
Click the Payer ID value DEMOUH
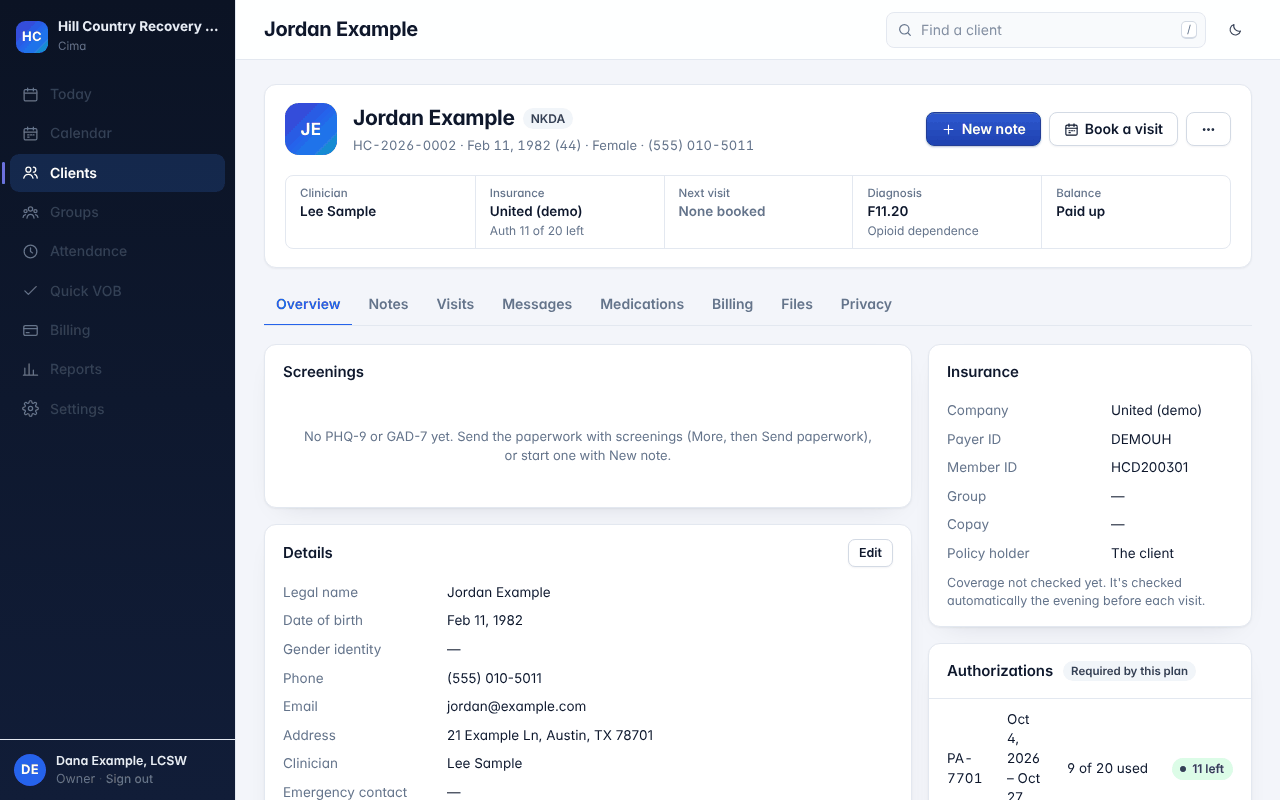pos(1141,439)
